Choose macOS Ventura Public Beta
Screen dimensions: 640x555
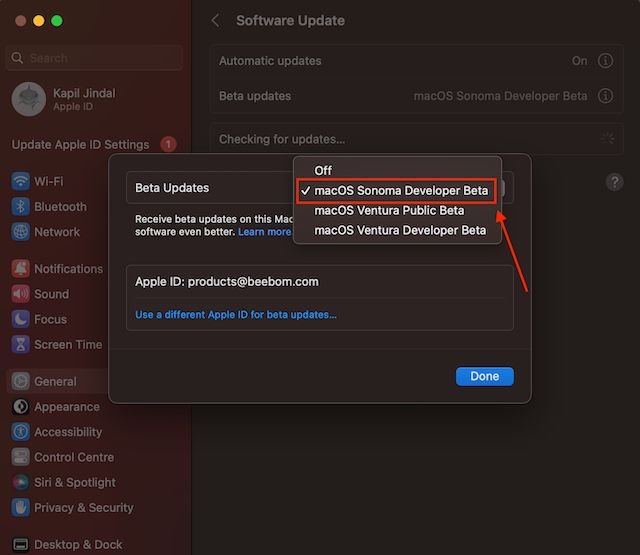[389, 210]
